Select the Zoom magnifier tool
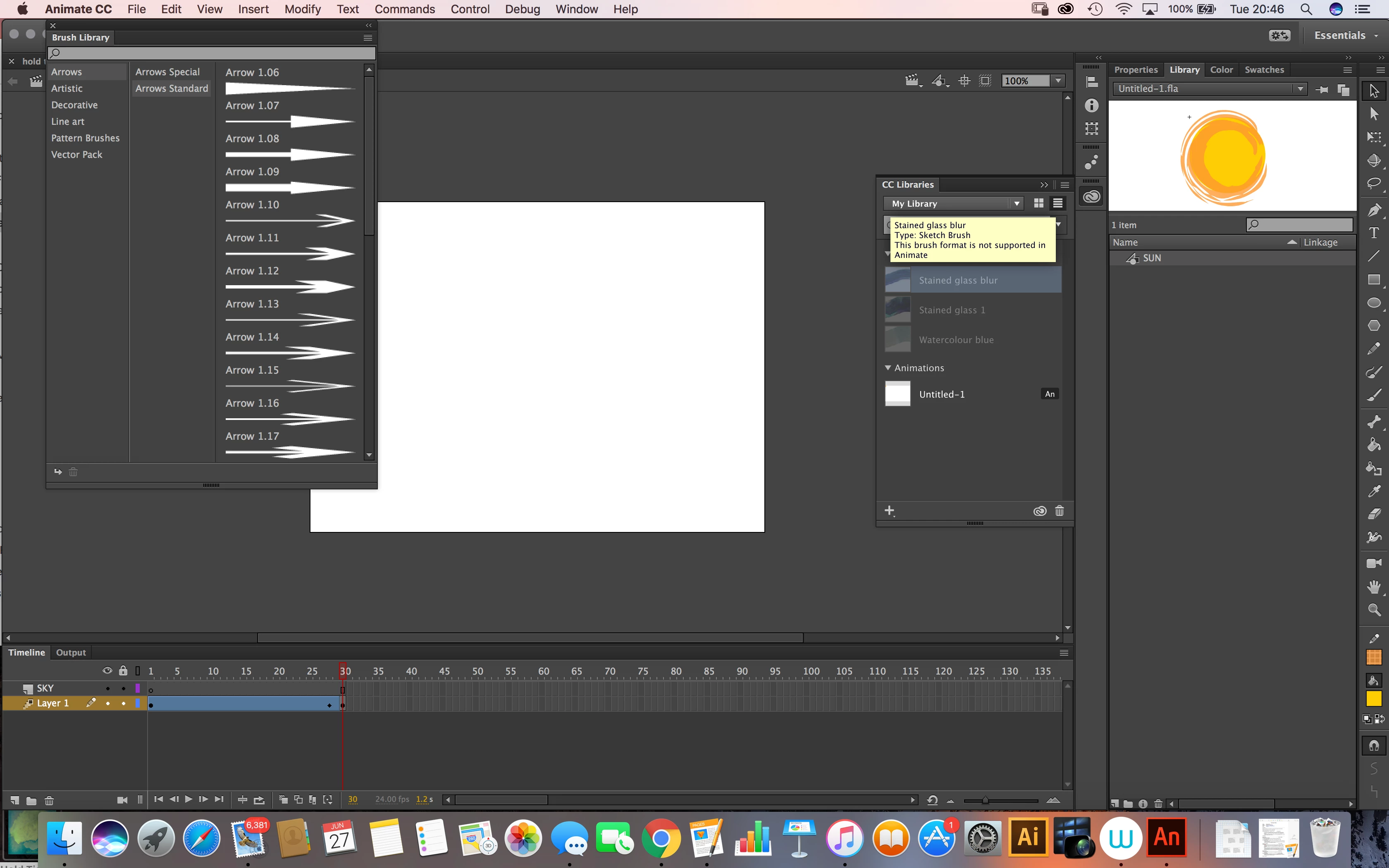Viewport: 1389px width, 868px height. click(1374, 610)
